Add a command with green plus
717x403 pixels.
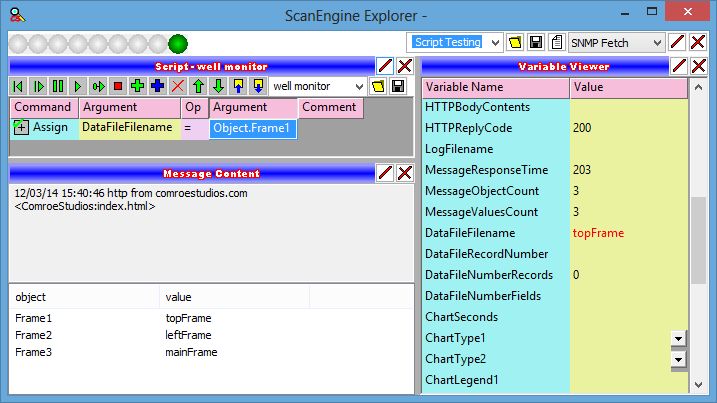[x=138, y=87]
